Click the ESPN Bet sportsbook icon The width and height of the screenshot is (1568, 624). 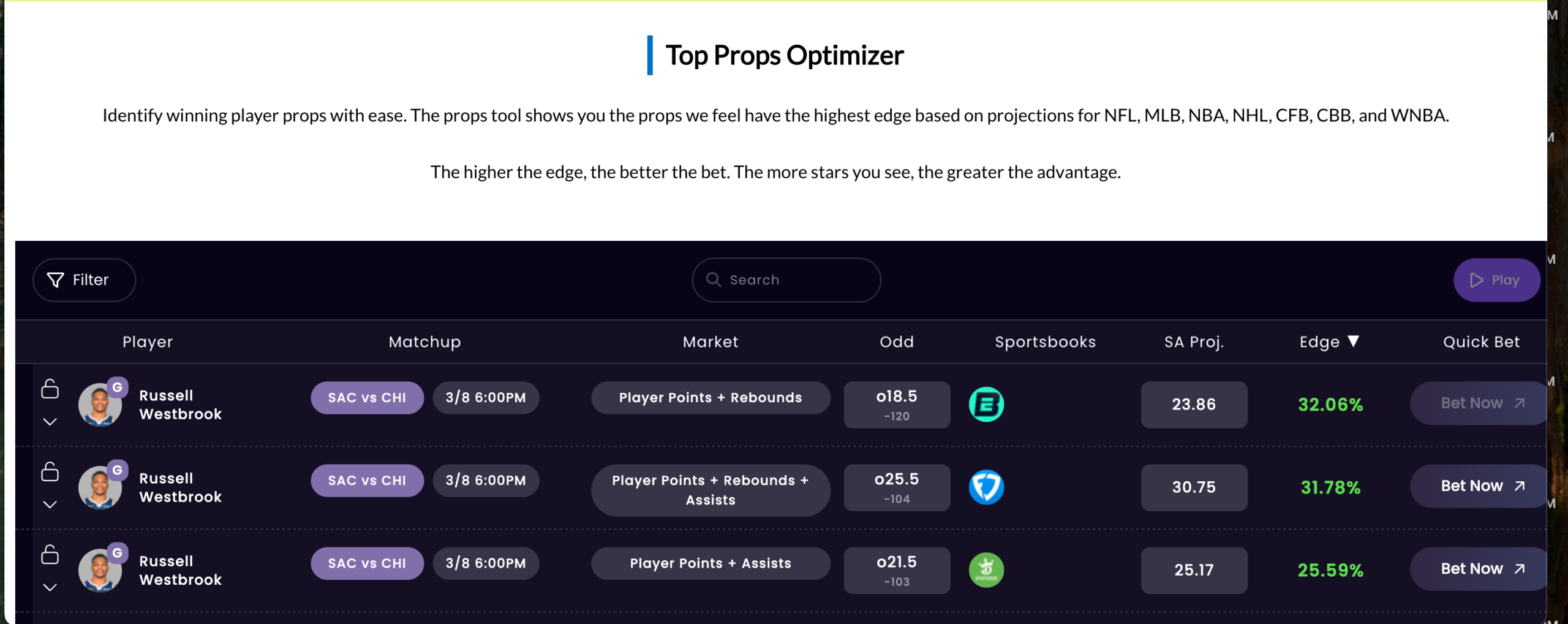(x=986, y=405)
